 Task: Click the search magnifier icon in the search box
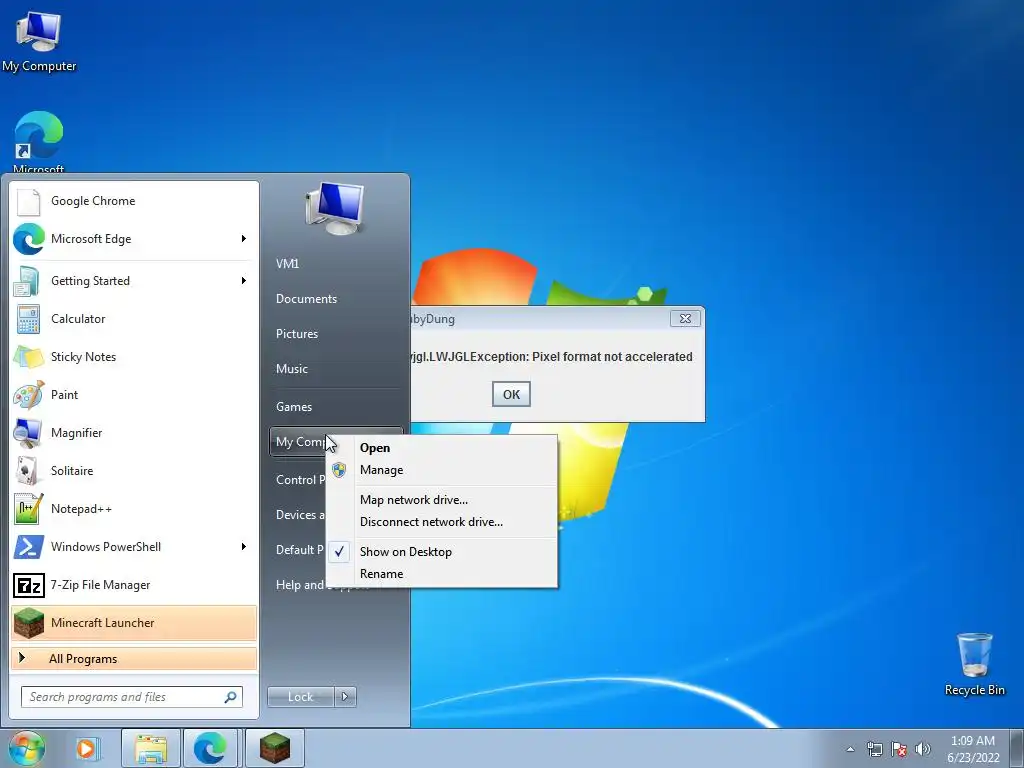230,697
